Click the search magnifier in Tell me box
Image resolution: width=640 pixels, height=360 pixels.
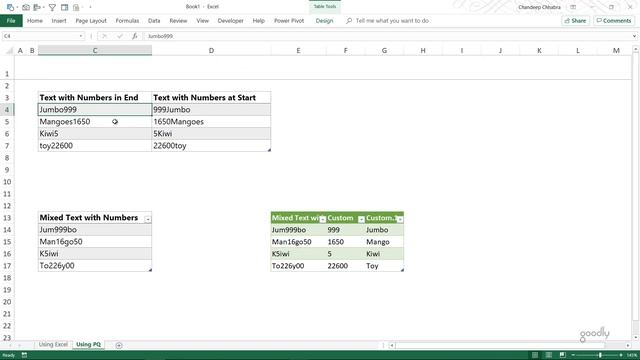point(349,21)
